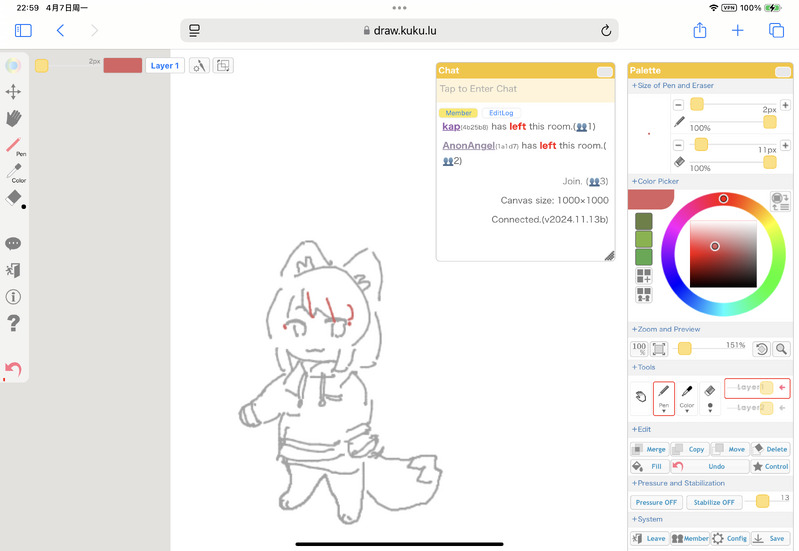Select Layer2 in the Tools section
The width and height of the screenshot is (799, 551).
tap(757, 408)
